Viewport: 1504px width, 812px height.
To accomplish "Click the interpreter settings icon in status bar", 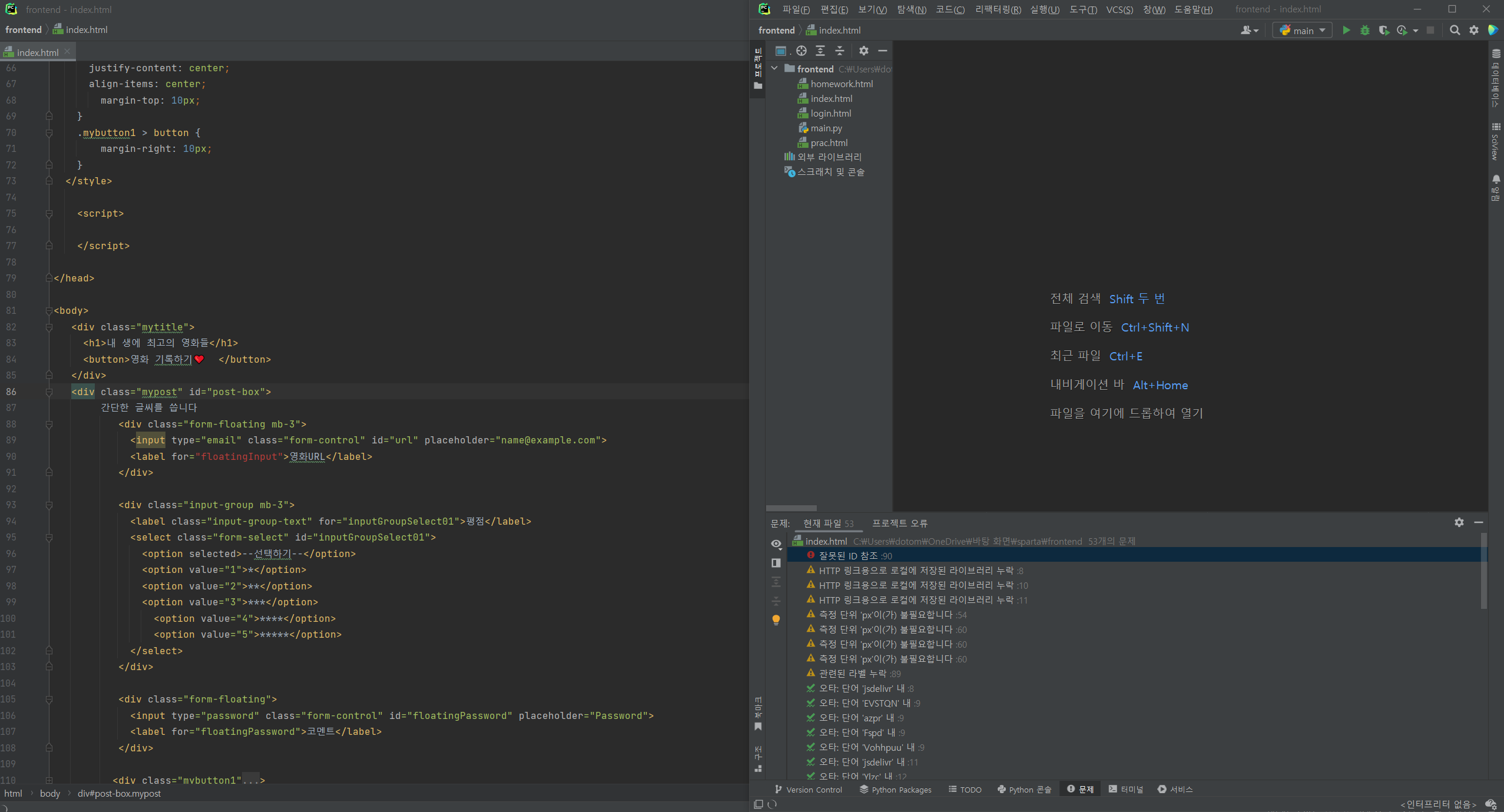I will (x=1491, y=804).
